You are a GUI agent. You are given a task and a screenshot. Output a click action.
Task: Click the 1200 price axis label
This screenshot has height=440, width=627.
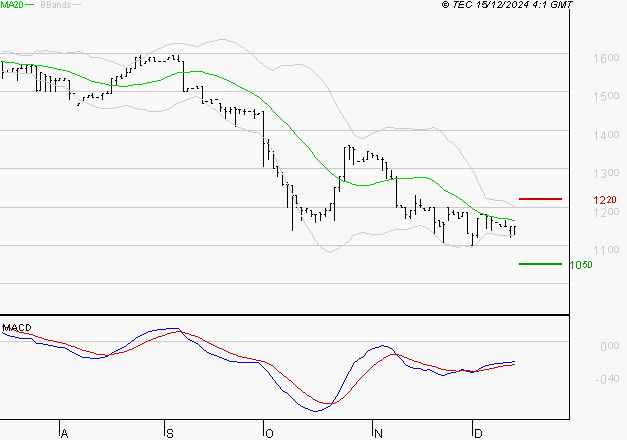606,212
